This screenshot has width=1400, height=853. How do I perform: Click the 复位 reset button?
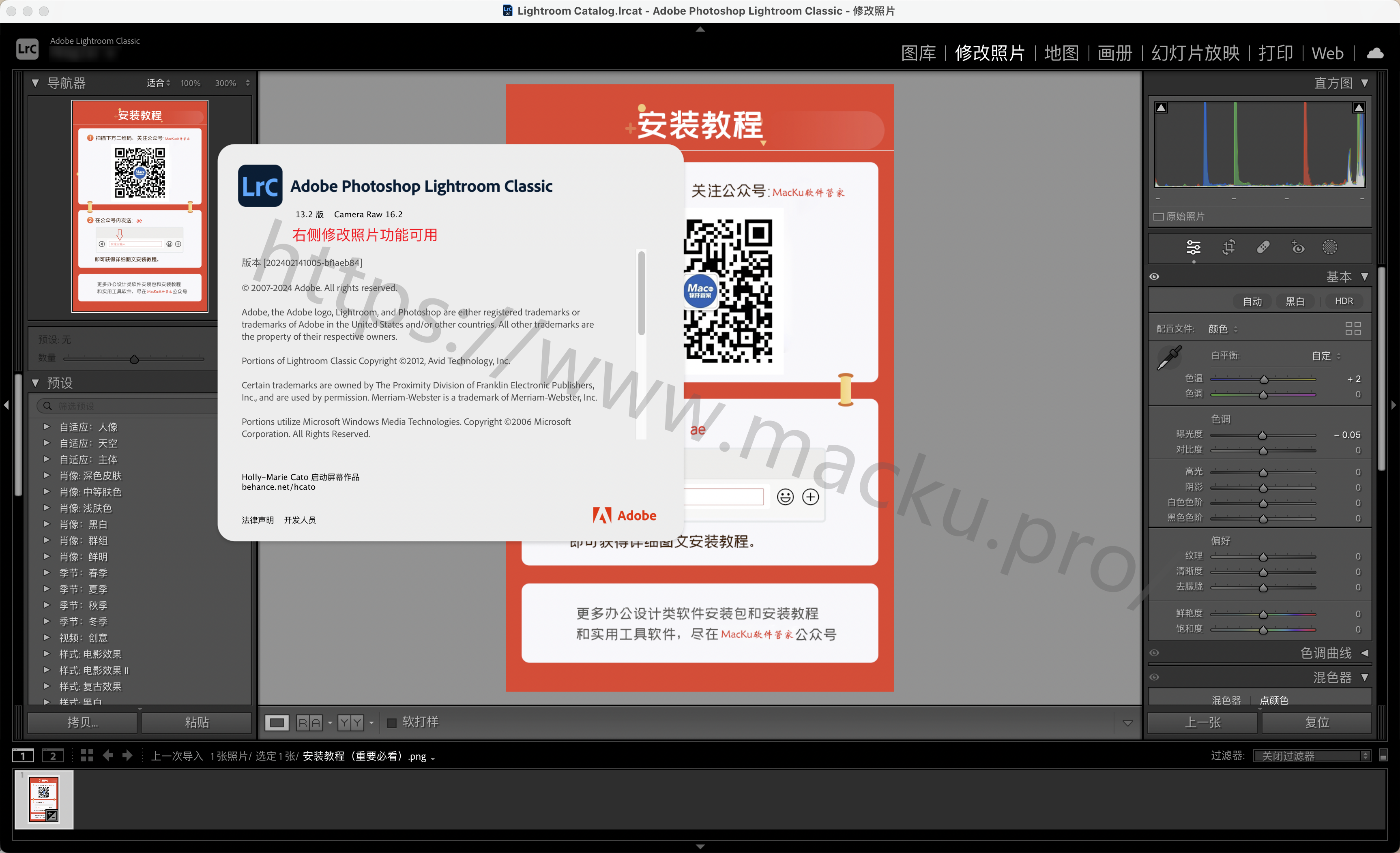point(1316,722)
